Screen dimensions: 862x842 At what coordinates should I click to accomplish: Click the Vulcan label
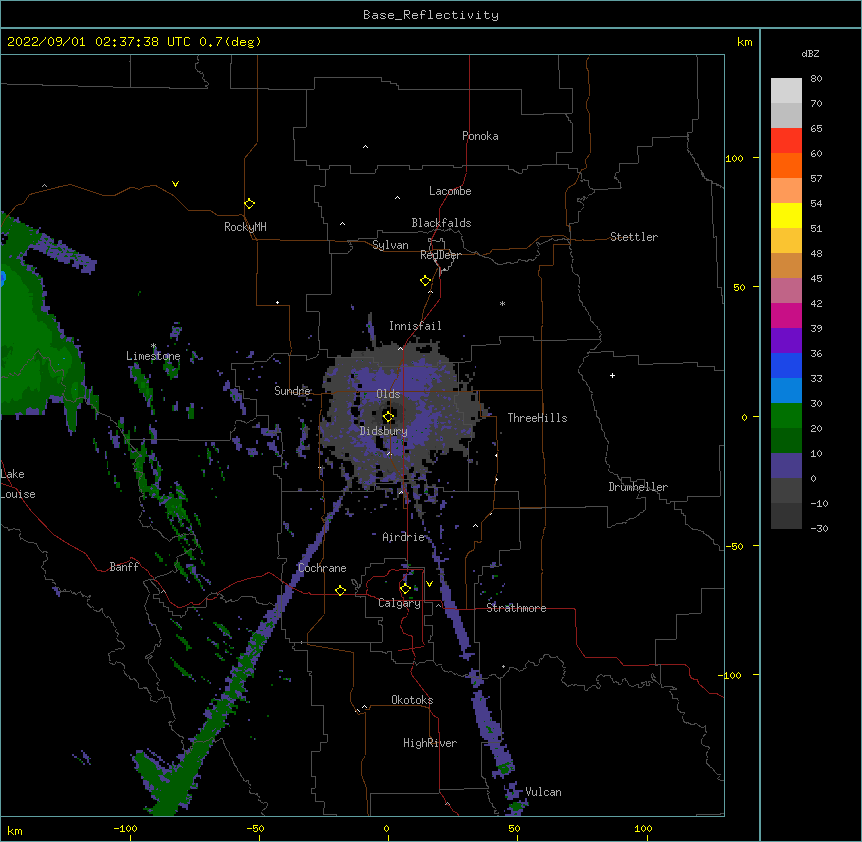(x=543, y=792)
